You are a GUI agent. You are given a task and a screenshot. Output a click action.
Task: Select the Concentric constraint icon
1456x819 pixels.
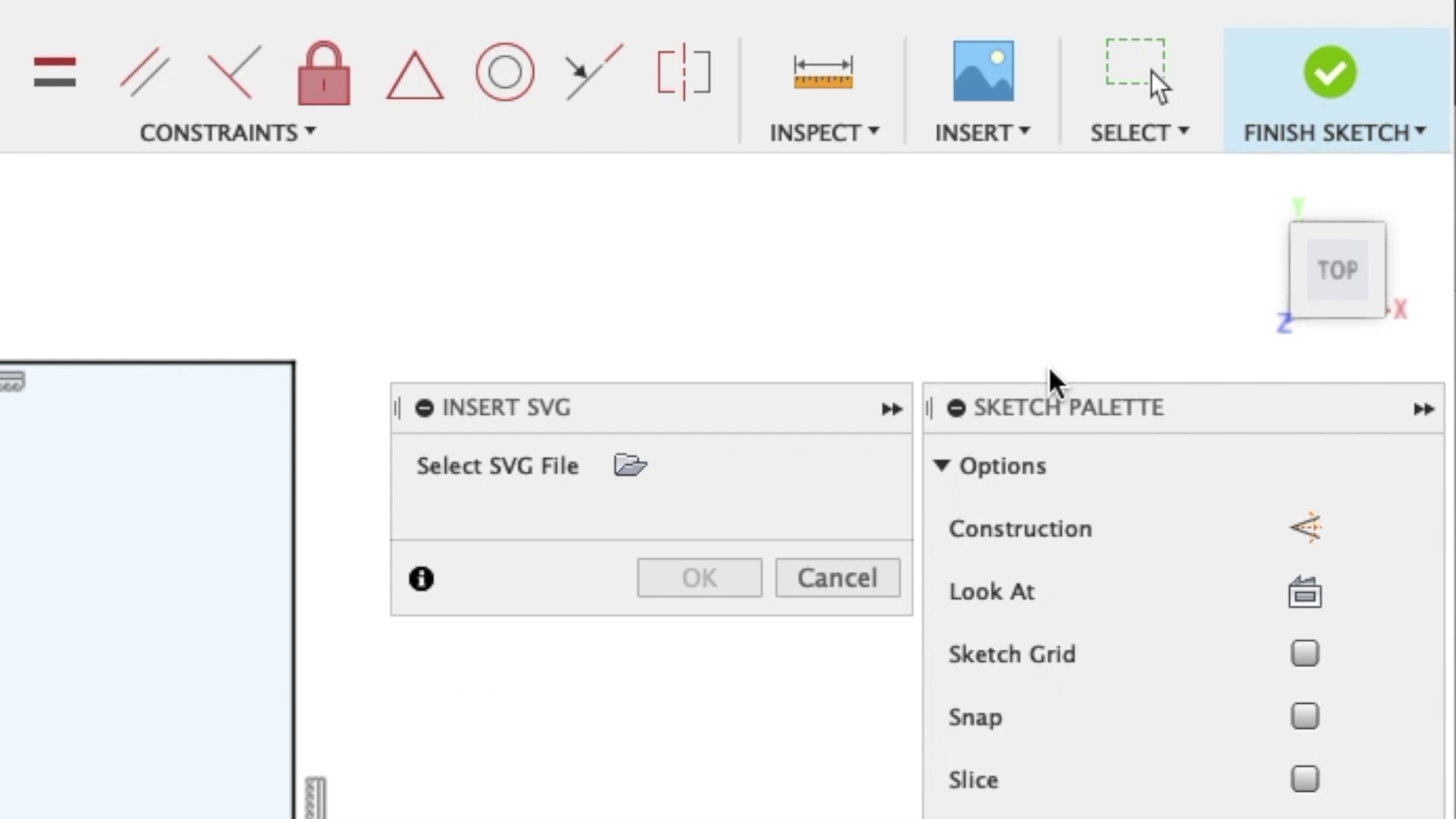(x=504, y=72)
